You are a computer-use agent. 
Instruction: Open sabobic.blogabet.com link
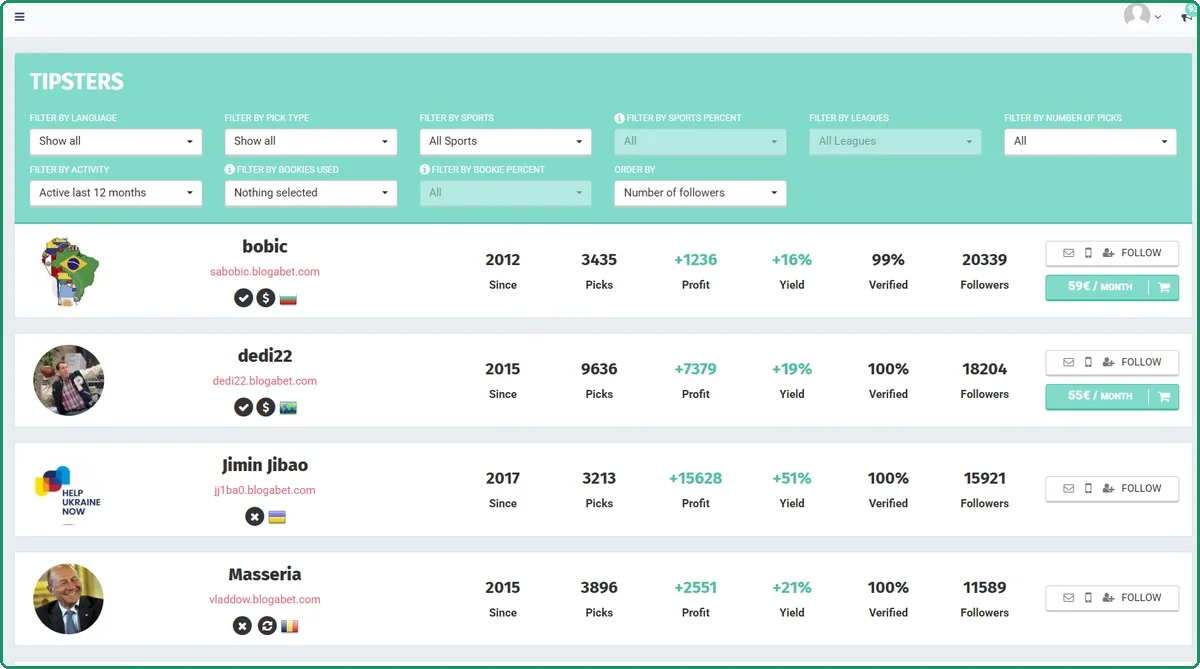tap(265, 272)
